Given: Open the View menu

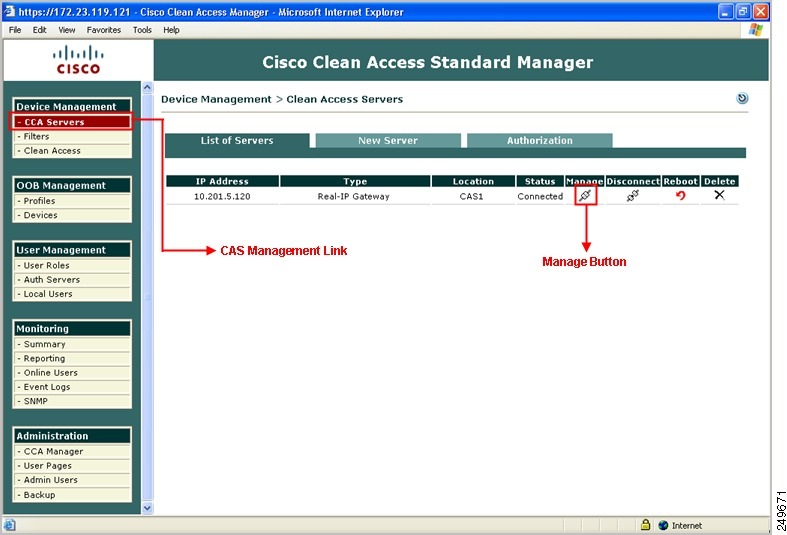Looking at the screenshot, I should [67, 30].
